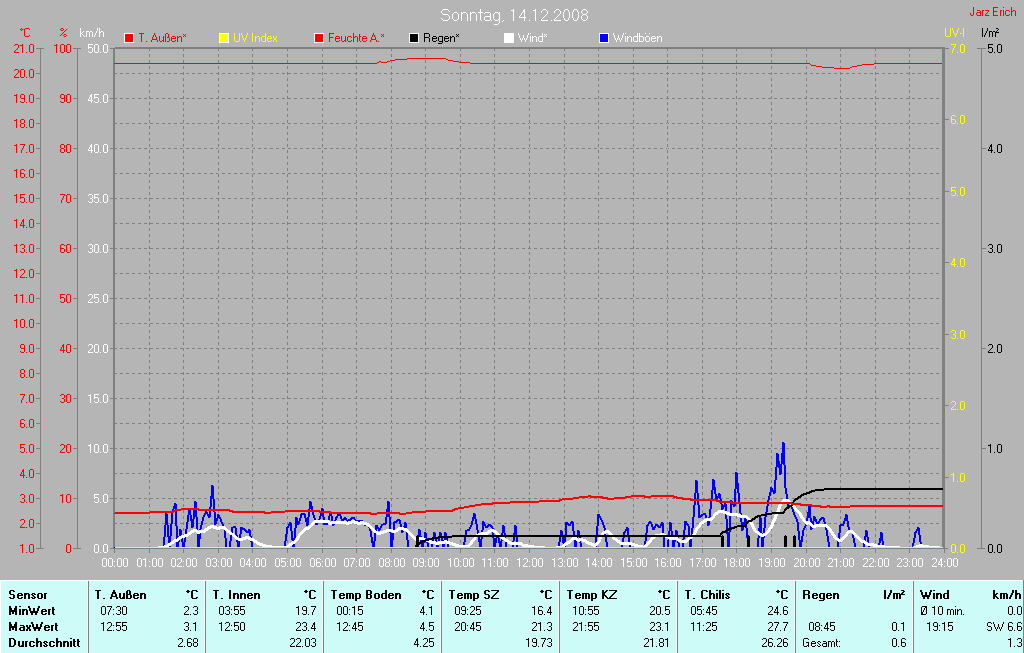1024x653 pixels.
Task: Select the Sensor column header in table
Action: pyautogui.click(x=27, y=595)
